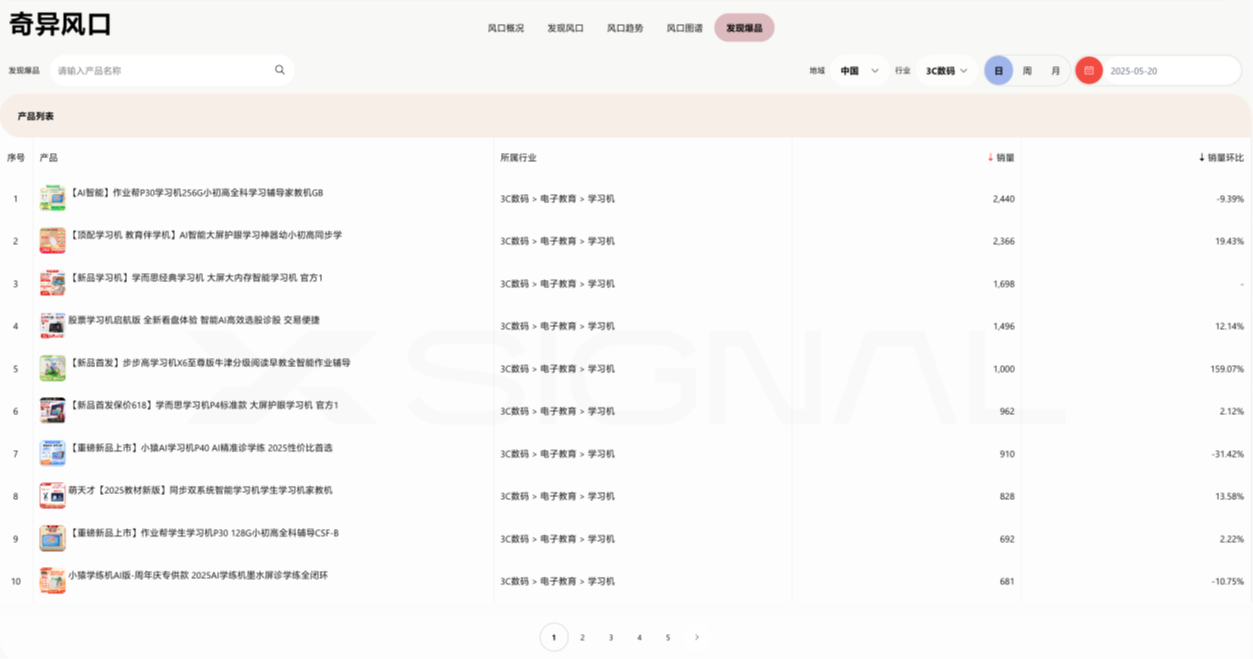Click the 请输入产品名称 search field
This screenshot has height=659, width=1253.
pos(160,71)
